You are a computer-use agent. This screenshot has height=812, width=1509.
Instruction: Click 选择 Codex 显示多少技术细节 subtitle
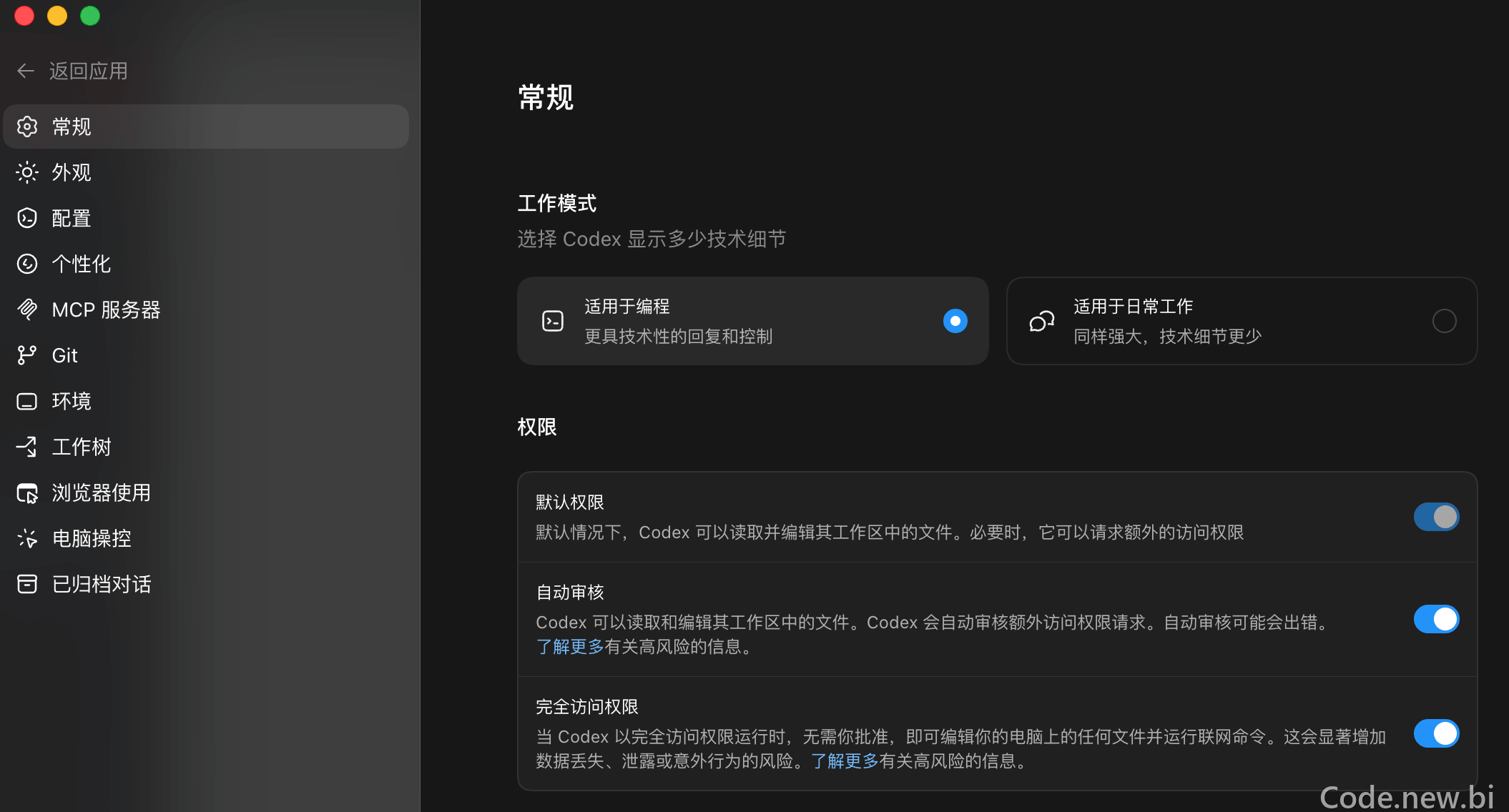pos(652,239)
